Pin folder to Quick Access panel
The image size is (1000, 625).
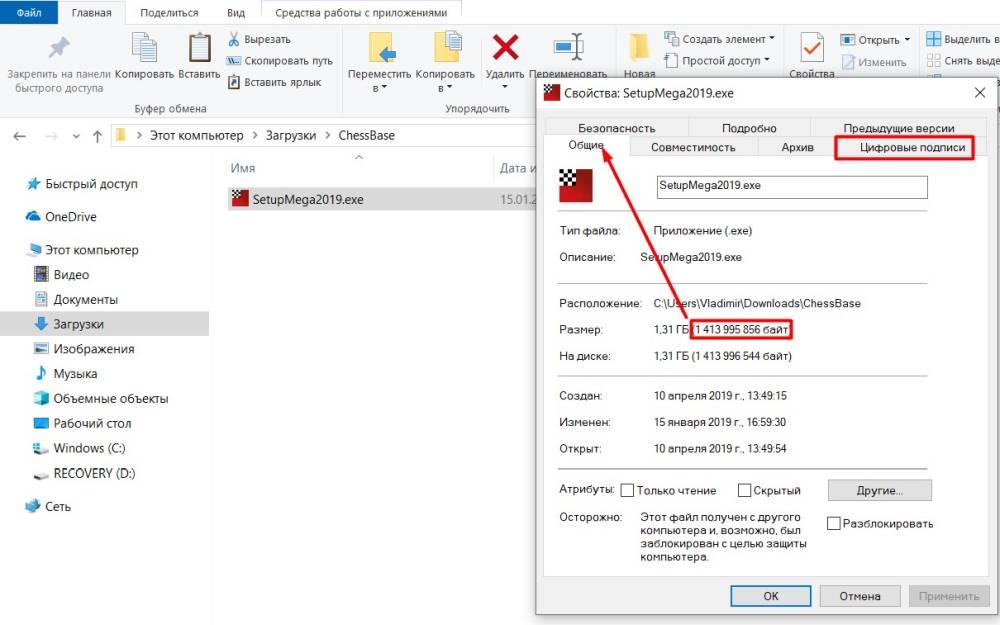tap(59, 64)
